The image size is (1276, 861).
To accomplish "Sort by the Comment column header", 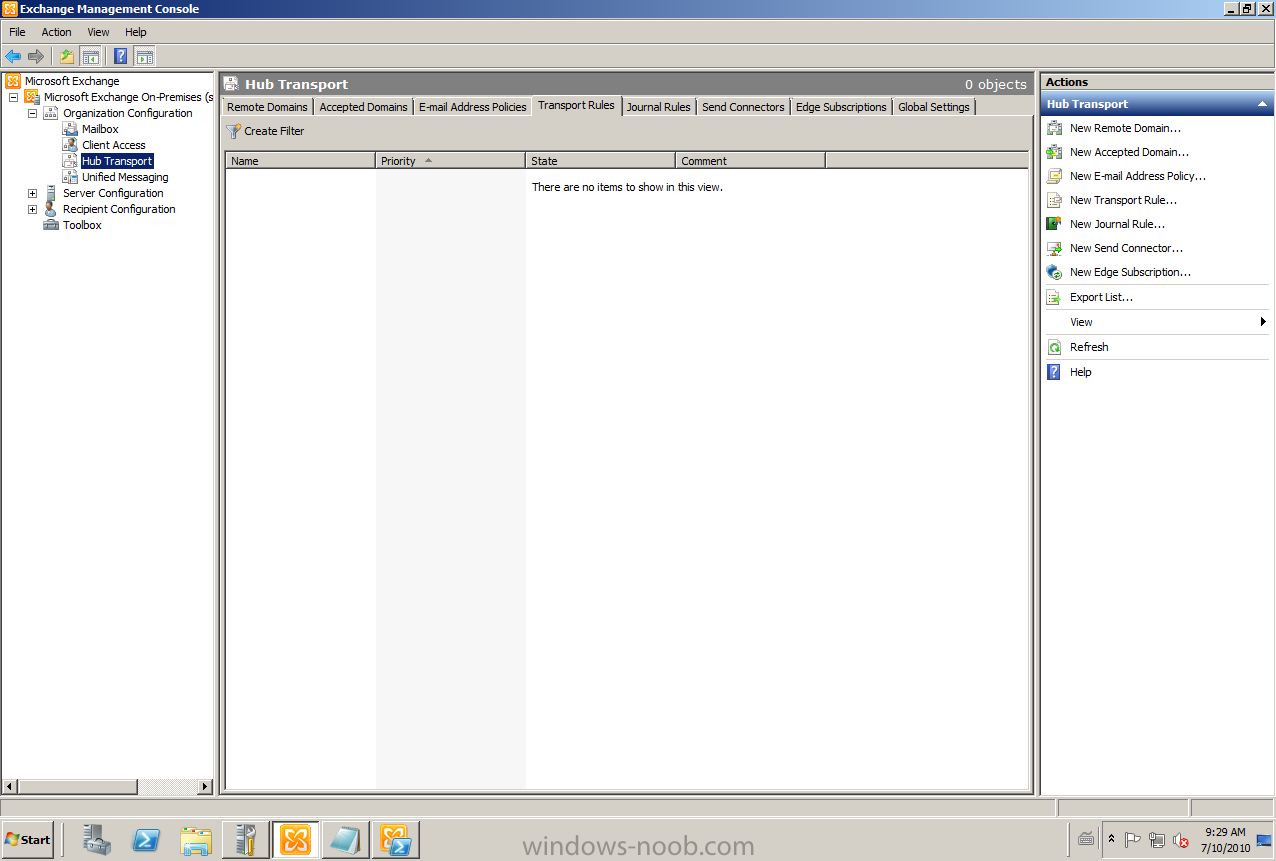I will (750, 160).
